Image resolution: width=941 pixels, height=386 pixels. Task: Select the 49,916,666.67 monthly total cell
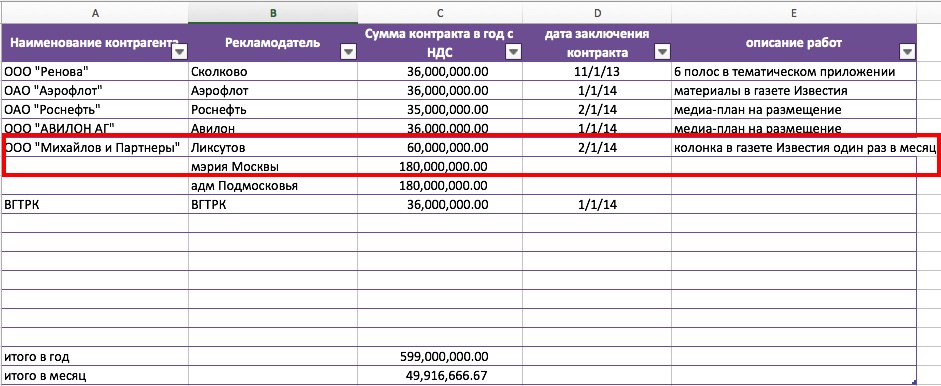click(x=440, y=376)
